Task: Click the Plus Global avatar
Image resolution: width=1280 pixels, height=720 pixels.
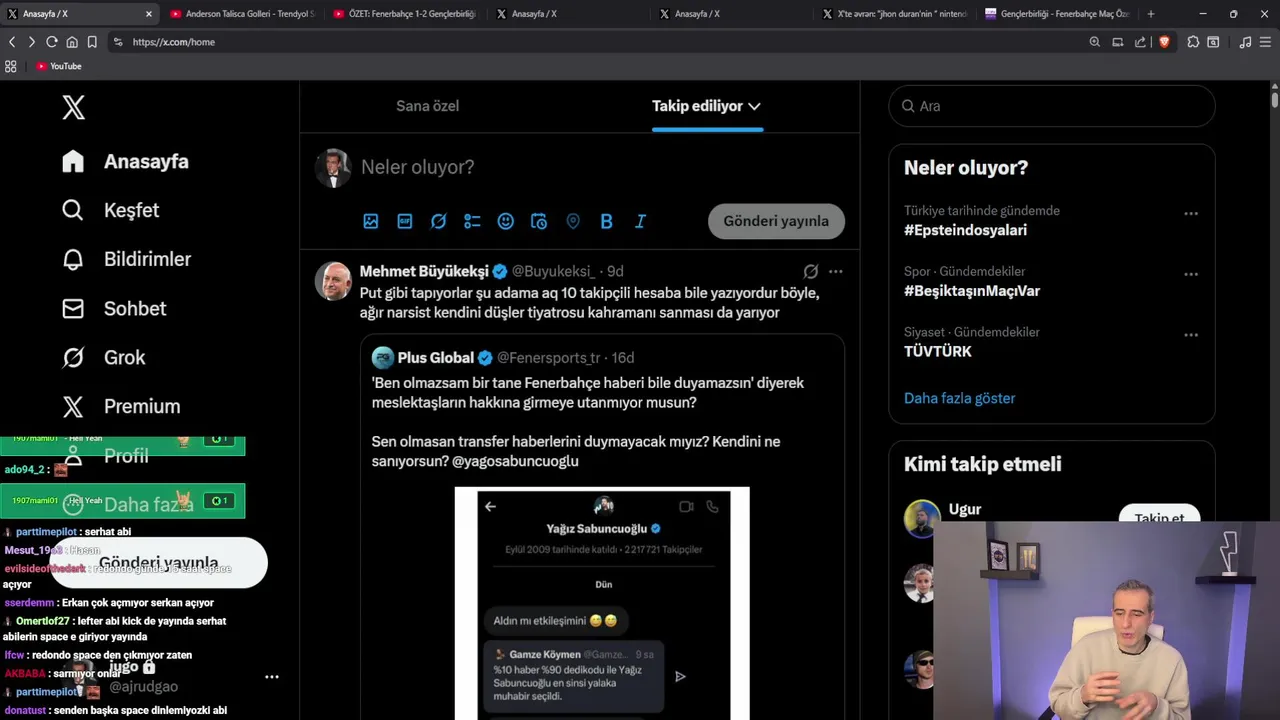Action: pyautogui.click(x=383, y=357)
